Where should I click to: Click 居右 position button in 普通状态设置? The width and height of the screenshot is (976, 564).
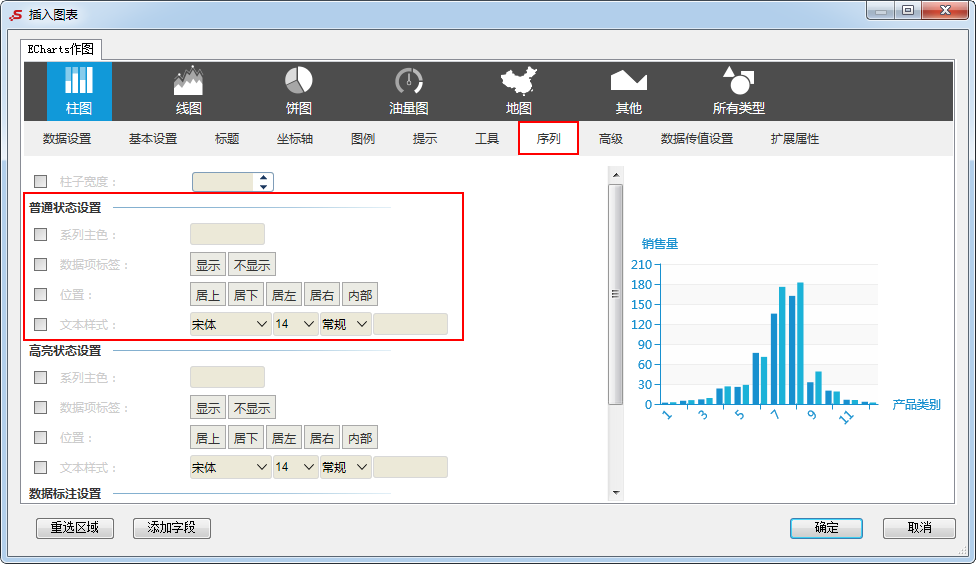pyautogui.click(x=322, y=295)
